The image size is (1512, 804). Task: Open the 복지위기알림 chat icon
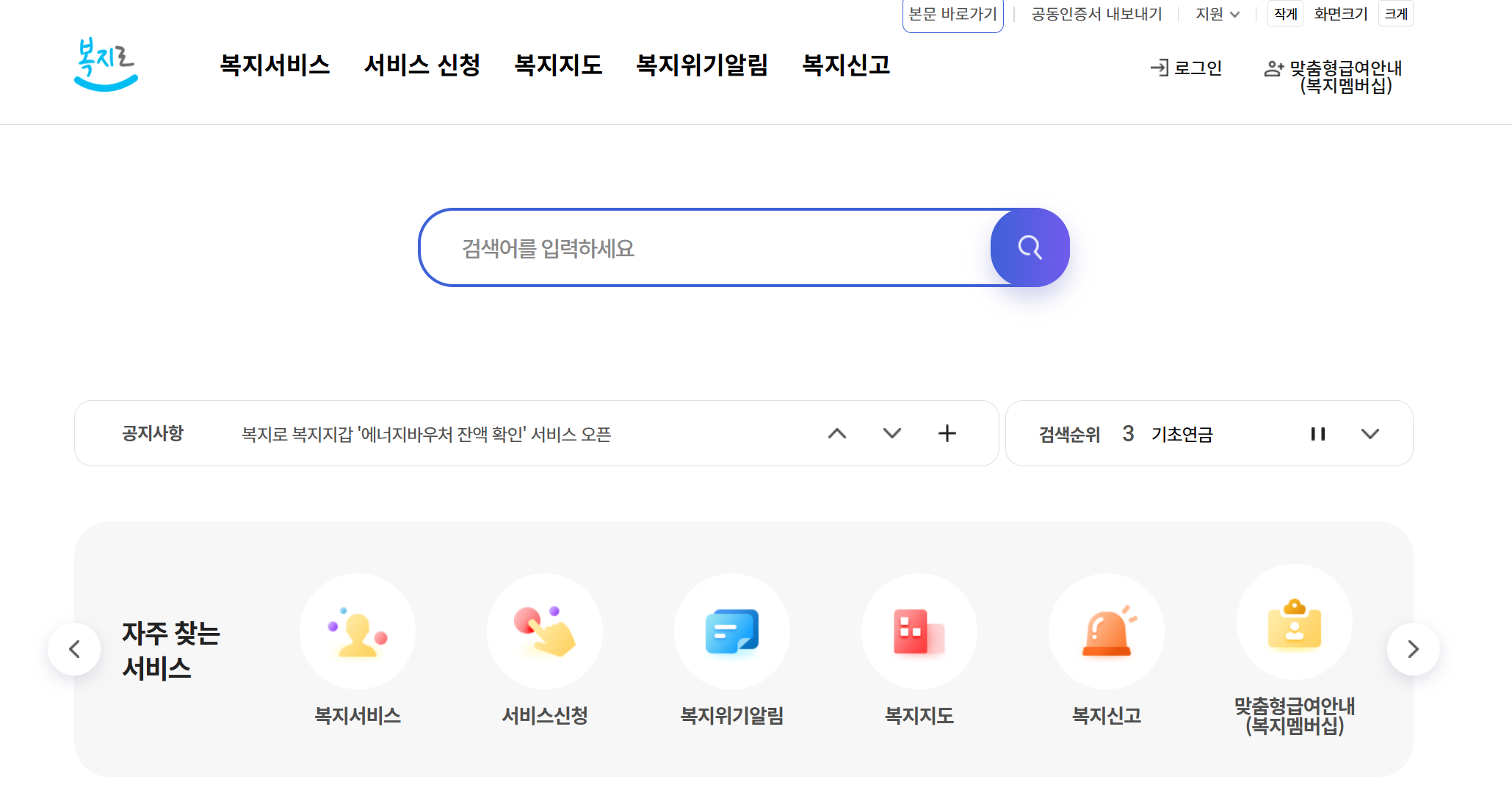pos(732,631)
